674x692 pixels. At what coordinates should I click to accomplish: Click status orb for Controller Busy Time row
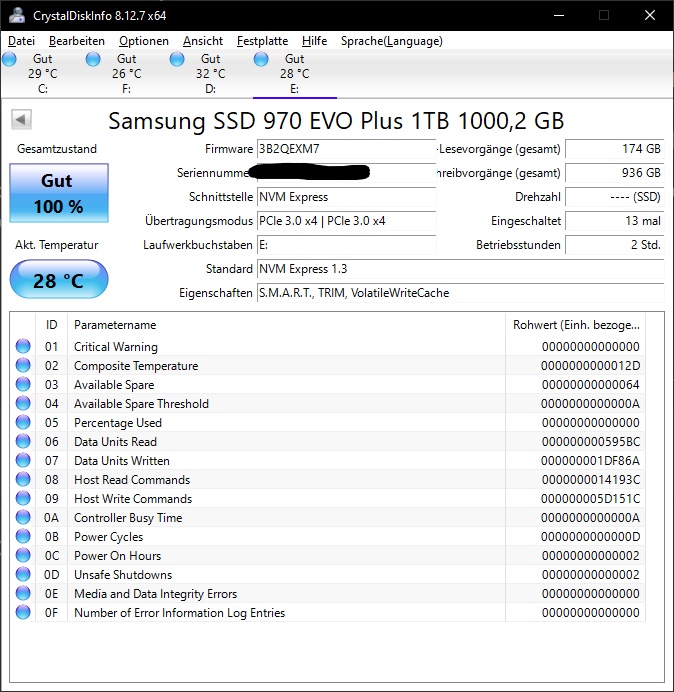coord(23,517)
